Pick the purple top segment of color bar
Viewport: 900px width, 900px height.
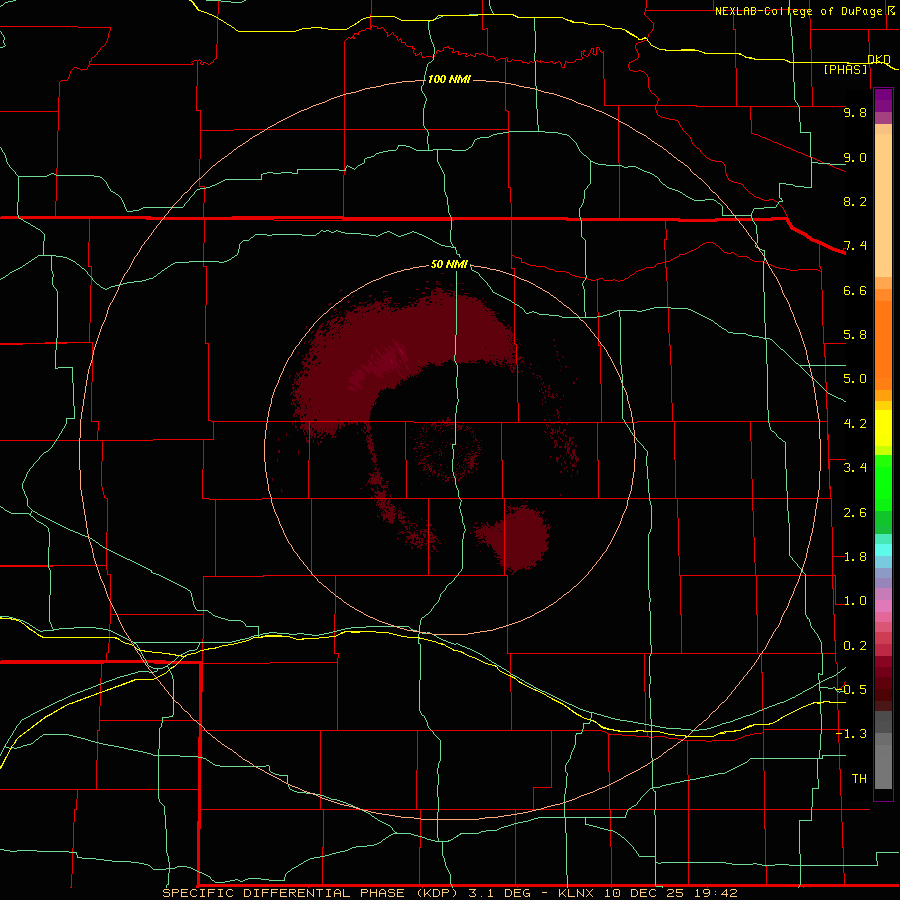click(883, 100)
